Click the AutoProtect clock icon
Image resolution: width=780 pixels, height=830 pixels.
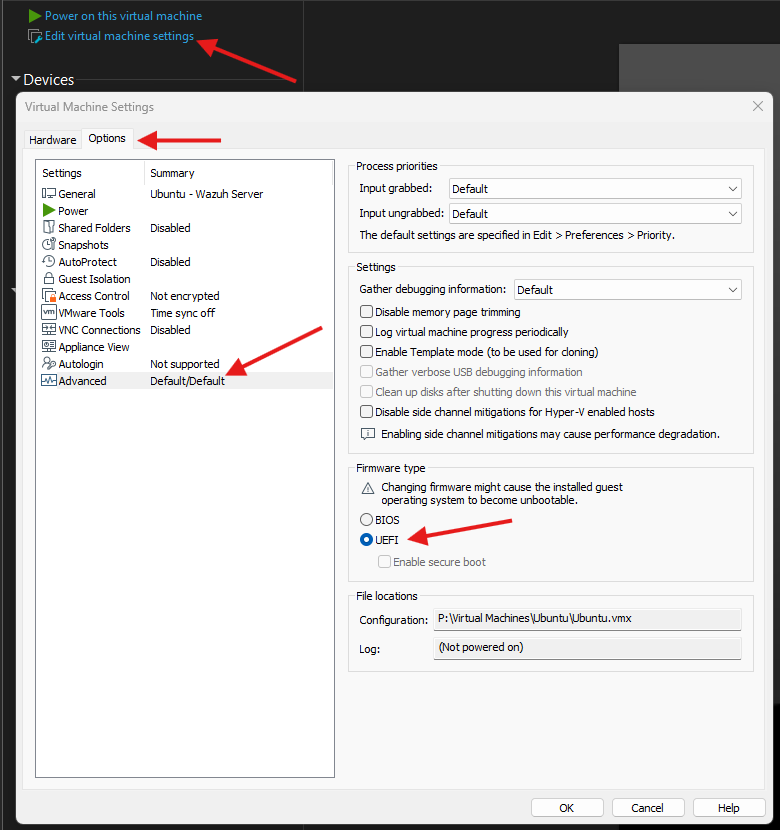coord(49,261)
